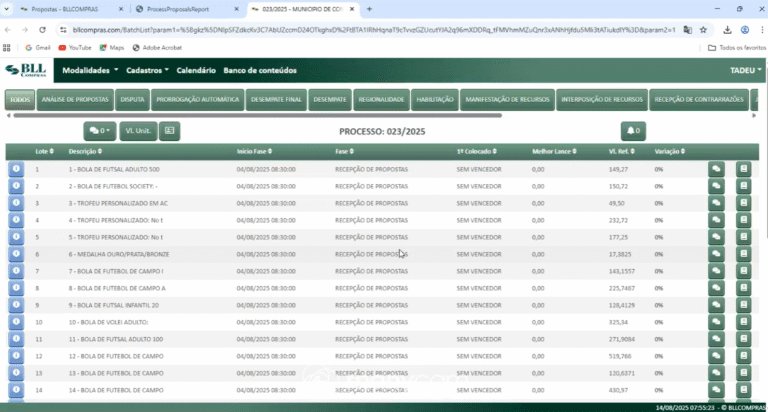Sort table by Início Fase column
768x412 pixels.
(x=254, y=151)
